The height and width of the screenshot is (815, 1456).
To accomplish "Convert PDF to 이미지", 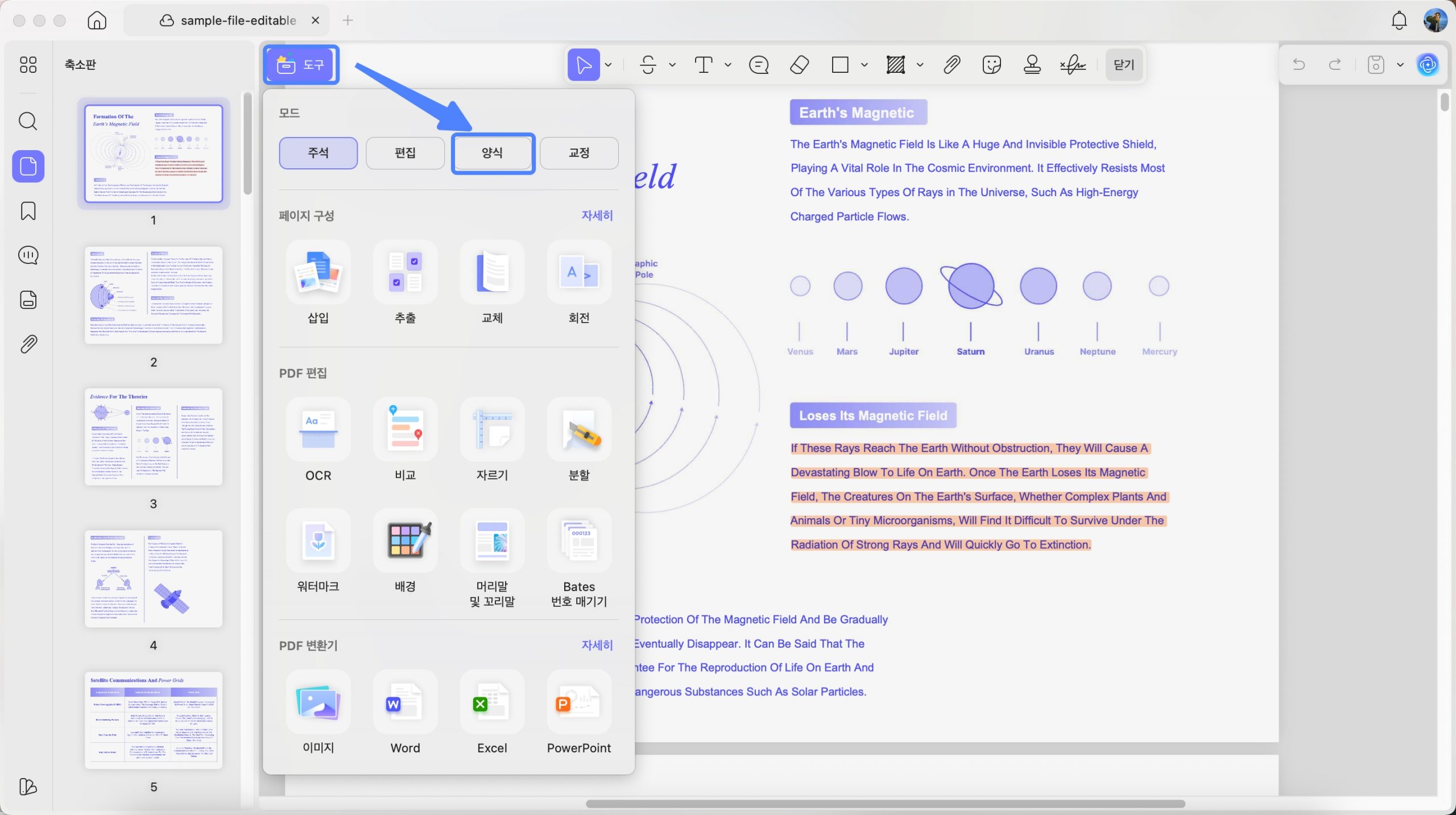I will tap(318, 713).
